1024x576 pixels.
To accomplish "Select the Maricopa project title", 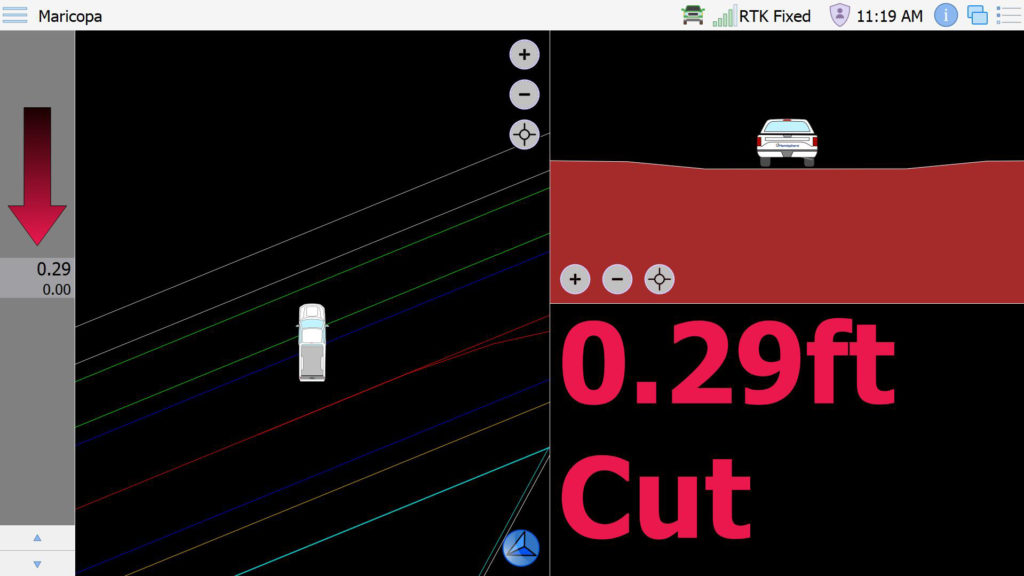I will point(70,16).
